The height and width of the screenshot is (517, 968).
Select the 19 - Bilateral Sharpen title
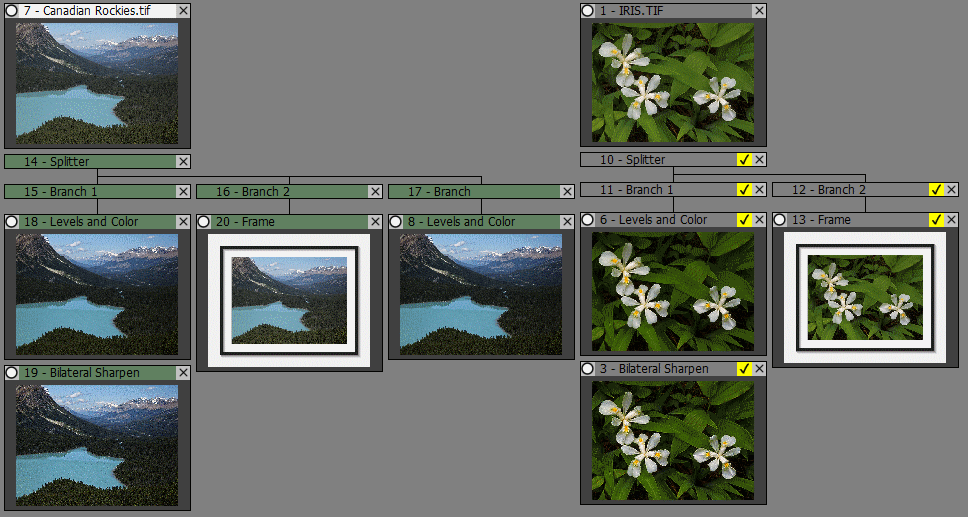pos(81,372)
